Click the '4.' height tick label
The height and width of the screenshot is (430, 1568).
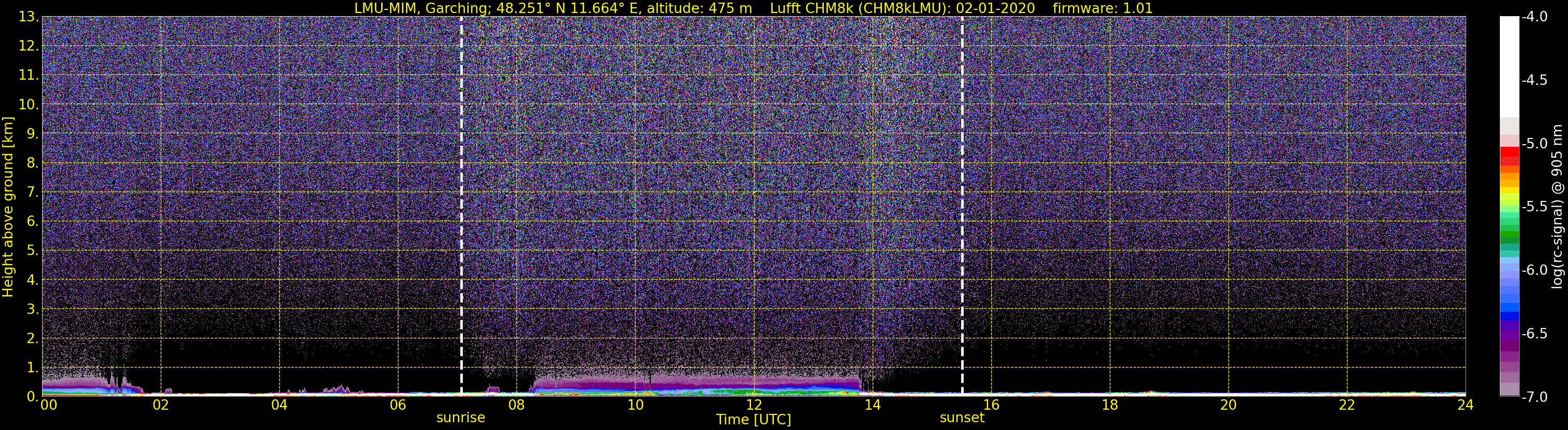[32, 280]
